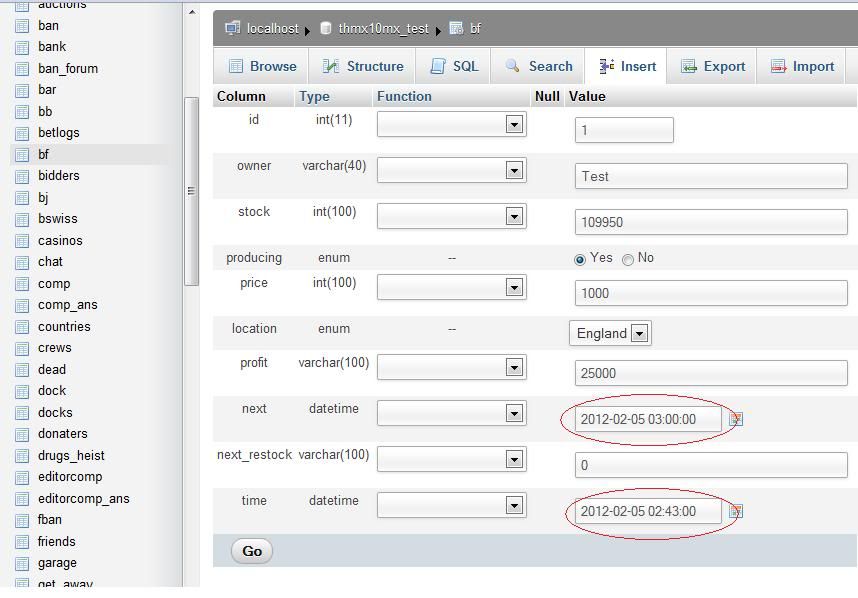Click the table icon beside bank
The image size is (858, 598).
pyautogui.click(x=22, y=47)
